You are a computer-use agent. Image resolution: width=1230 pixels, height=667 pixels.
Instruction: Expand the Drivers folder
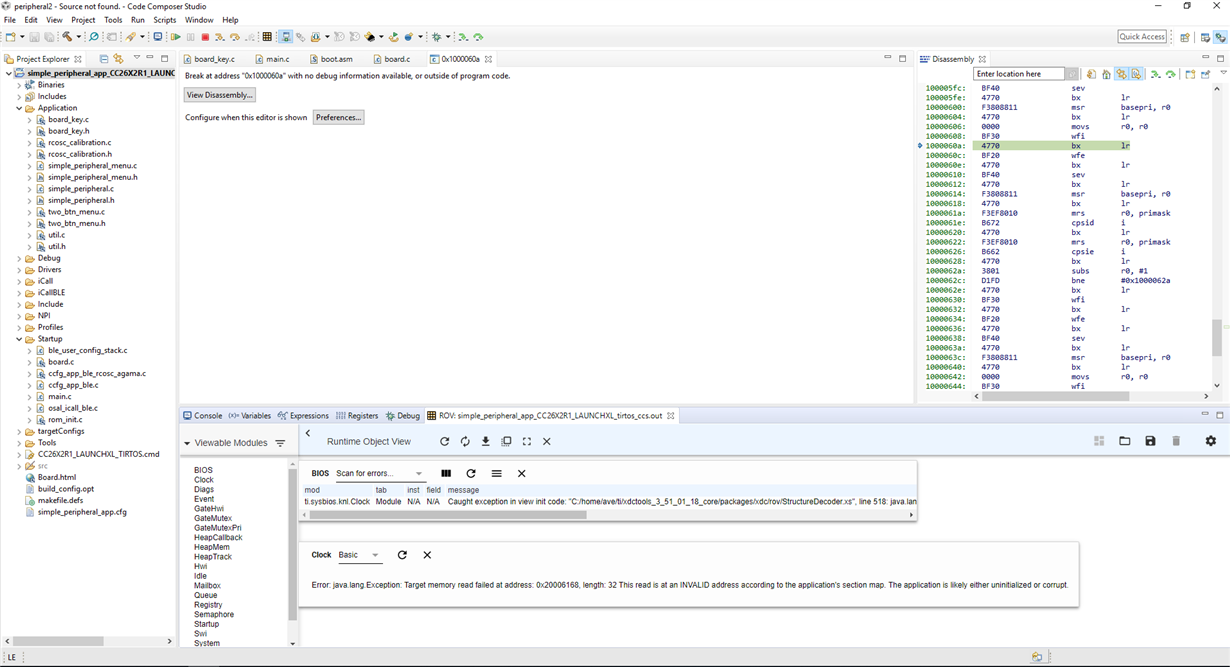pyautogui.click(x=19, y=270)
